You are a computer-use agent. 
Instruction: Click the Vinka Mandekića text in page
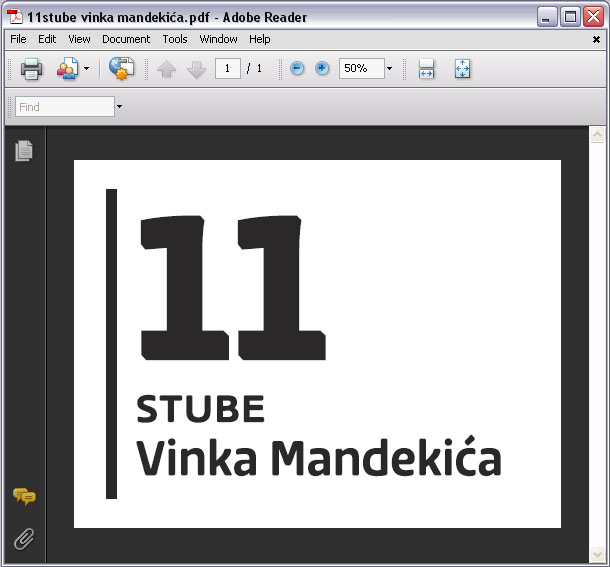tap(319, 457)
